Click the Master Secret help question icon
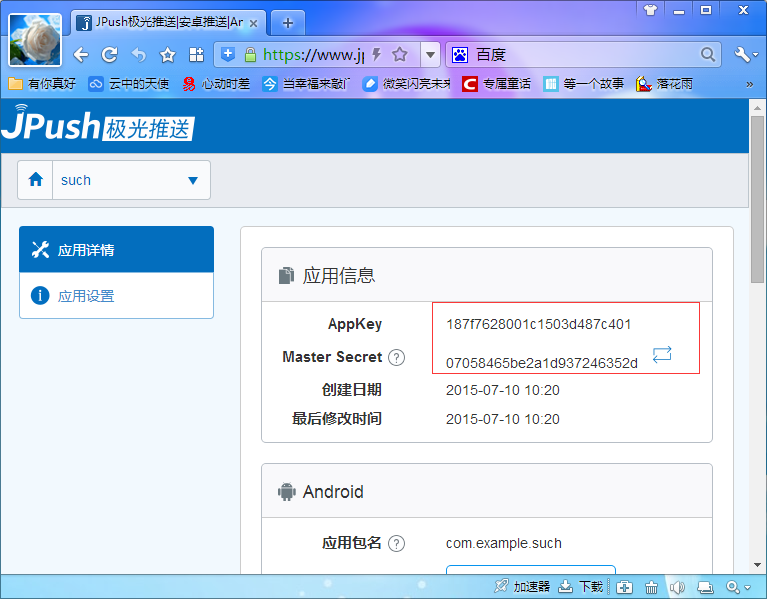 click(396, 357)
